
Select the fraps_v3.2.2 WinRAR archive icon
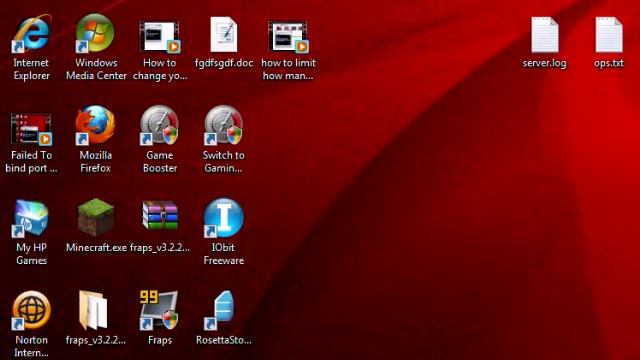tap(160, 216)
